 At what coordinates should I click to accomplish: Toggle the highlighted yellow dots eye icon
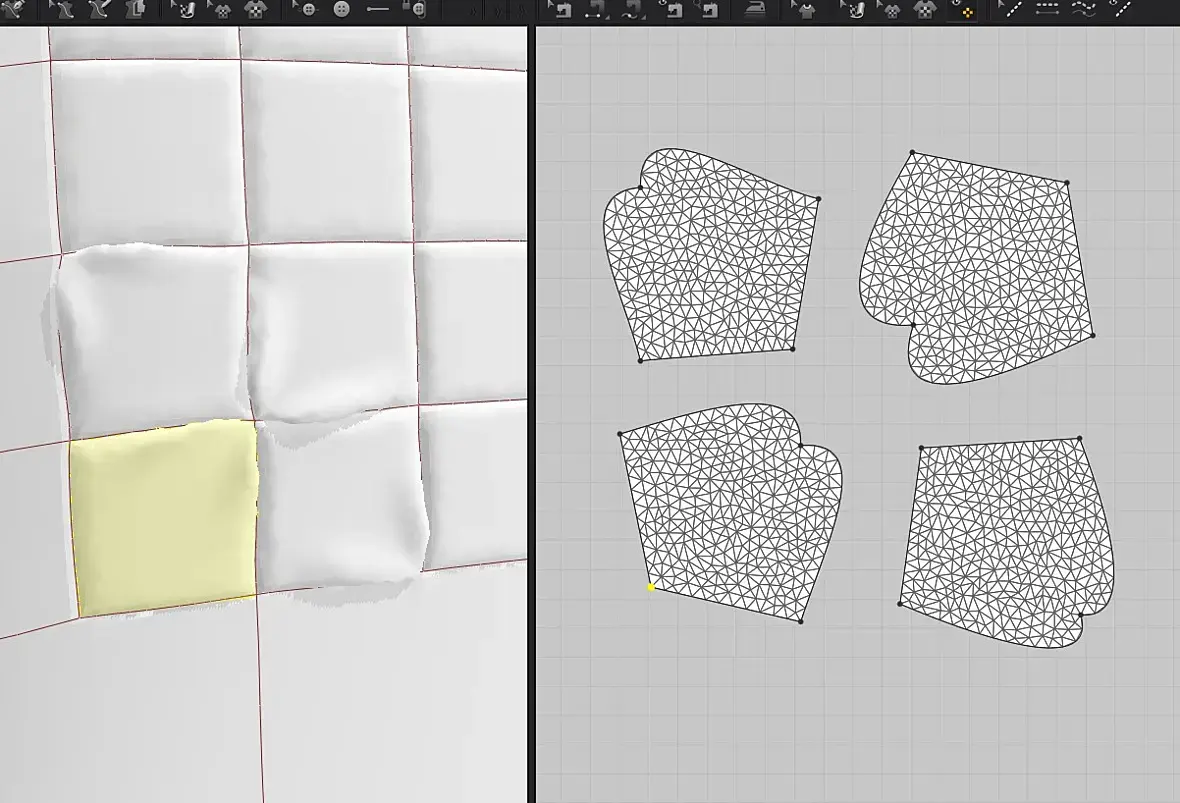coord(963,9)
